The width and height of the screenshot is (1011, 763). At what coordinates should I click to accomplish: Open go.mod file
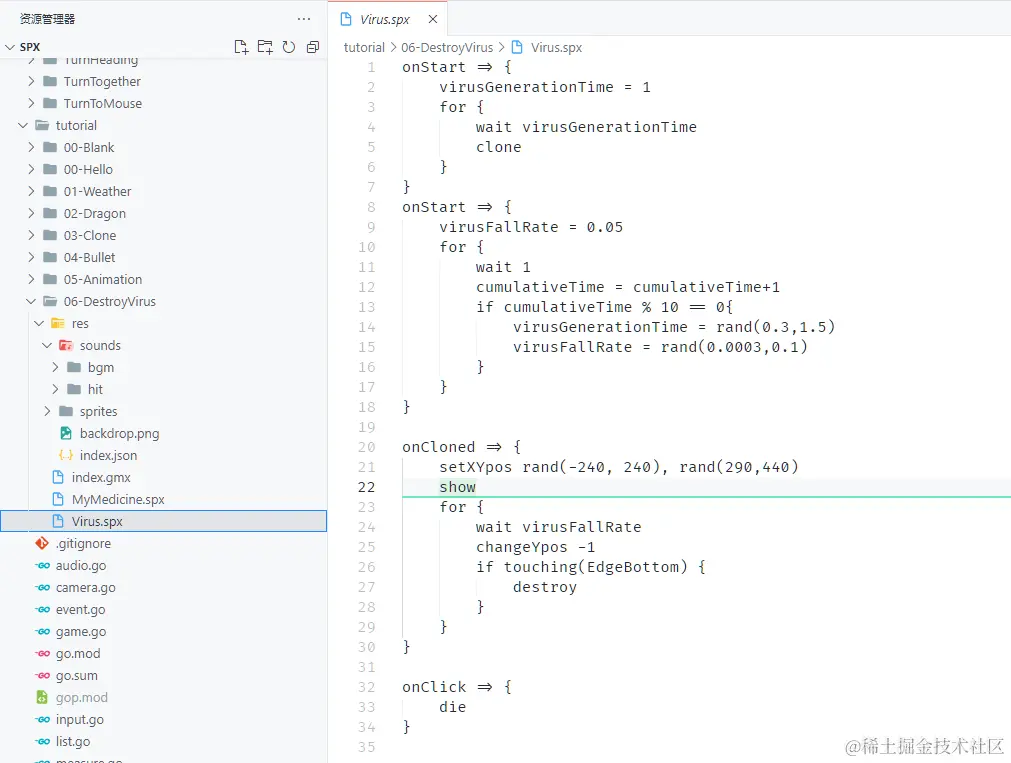click(x=77, y=653)
